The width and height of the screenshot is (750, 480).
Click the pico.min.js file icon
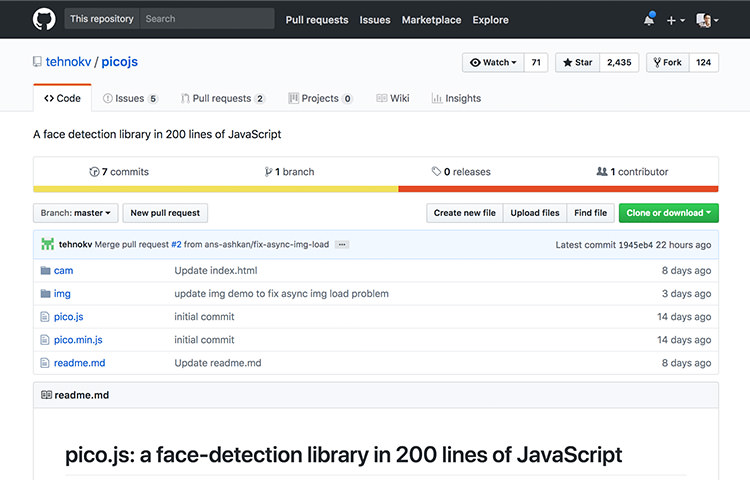click(45, 340)
